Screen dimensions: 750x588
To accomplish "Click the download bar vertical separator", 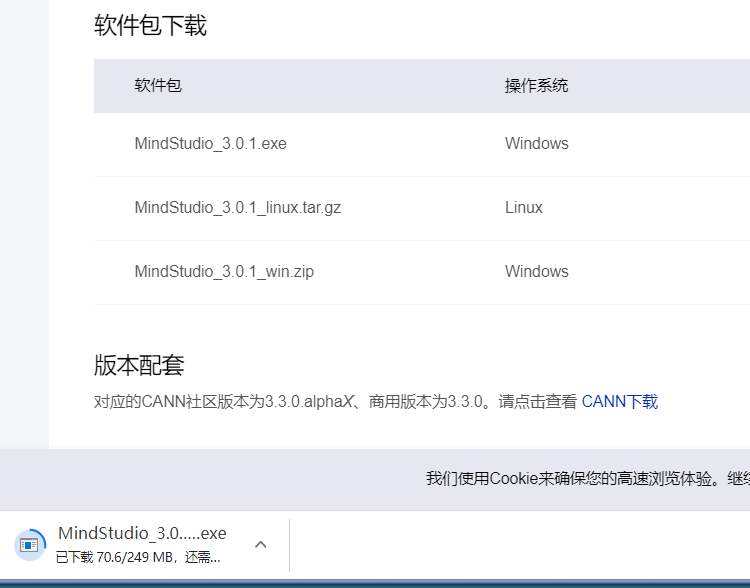I will click(289, 545).
